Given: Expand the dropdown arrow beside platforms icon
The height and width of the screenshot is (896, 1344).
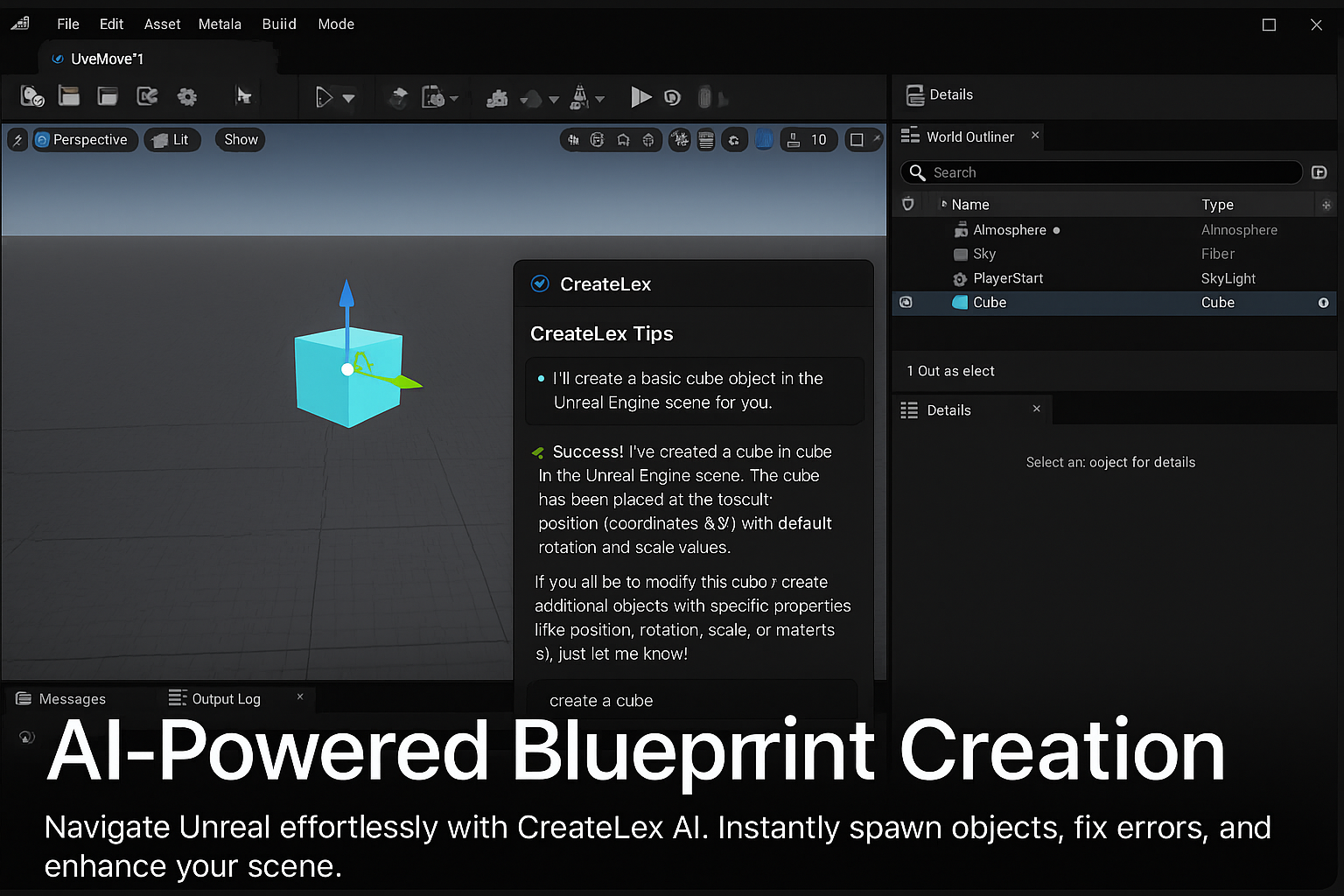Looking at the screenshot, I should pos(599,100).
